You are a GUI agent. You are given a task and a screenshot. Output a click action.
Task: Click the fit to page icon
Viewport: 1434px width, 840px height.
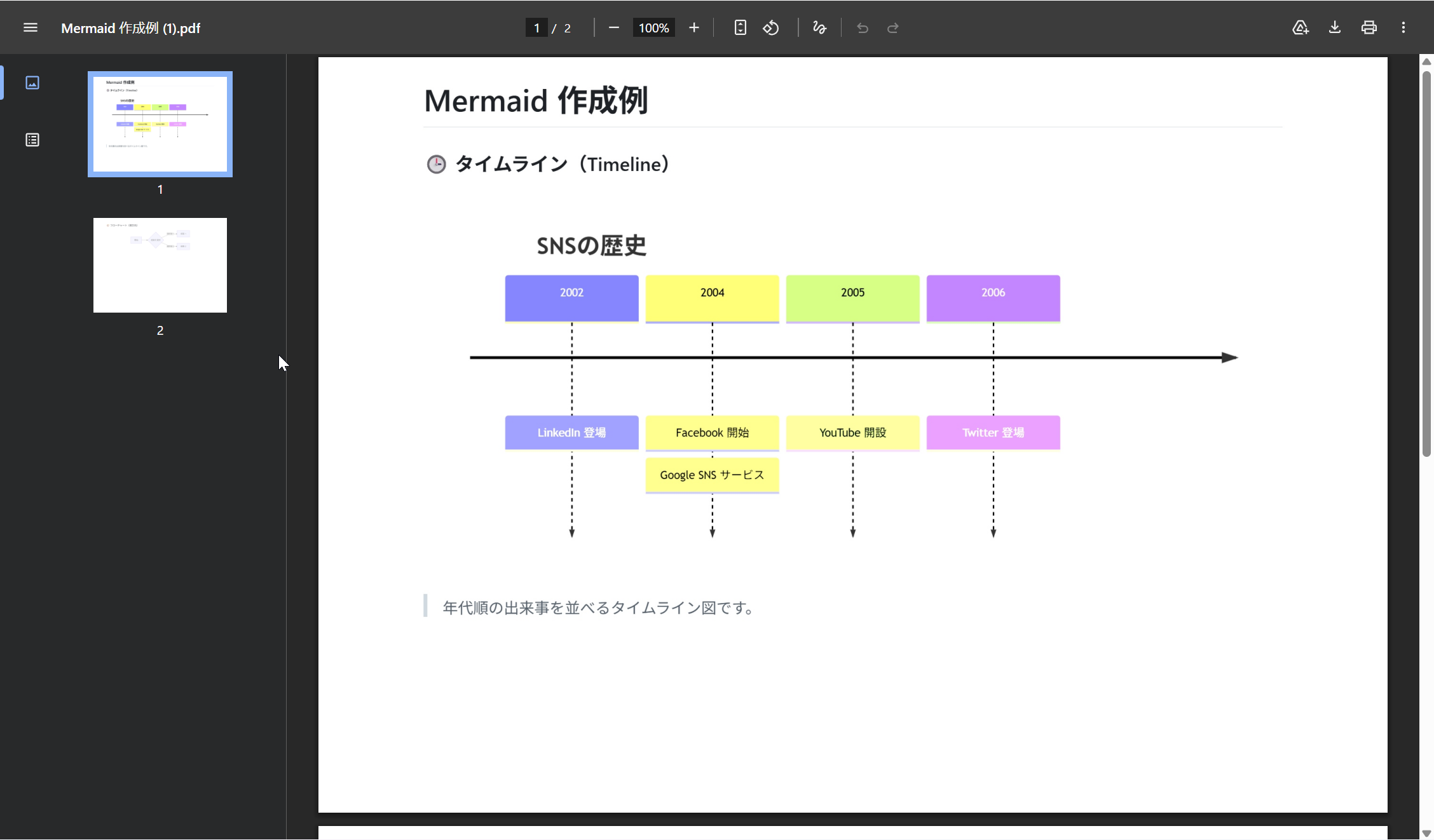[x=740, y=28]
